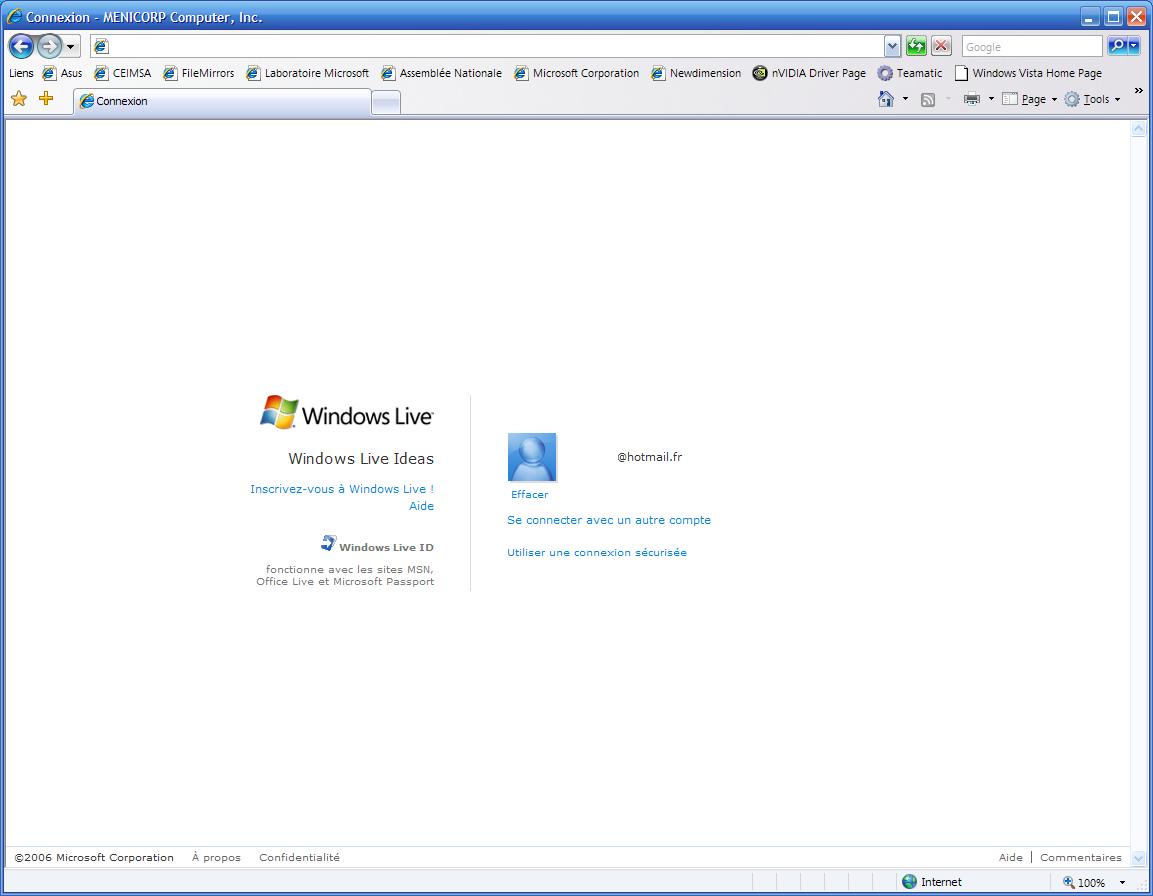Stop loading with the red X icon
1153x896 pixels.
pos(941,46)
